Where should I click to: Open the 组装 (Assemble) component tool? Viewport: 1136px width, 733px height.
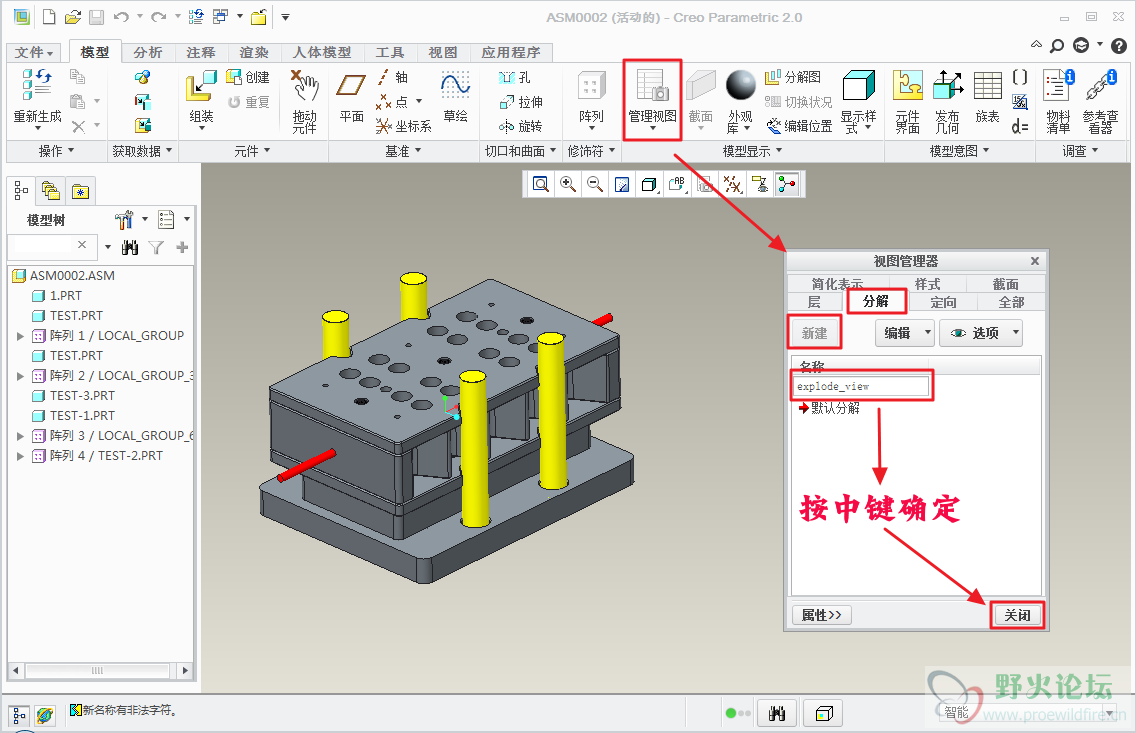[201, 97]
